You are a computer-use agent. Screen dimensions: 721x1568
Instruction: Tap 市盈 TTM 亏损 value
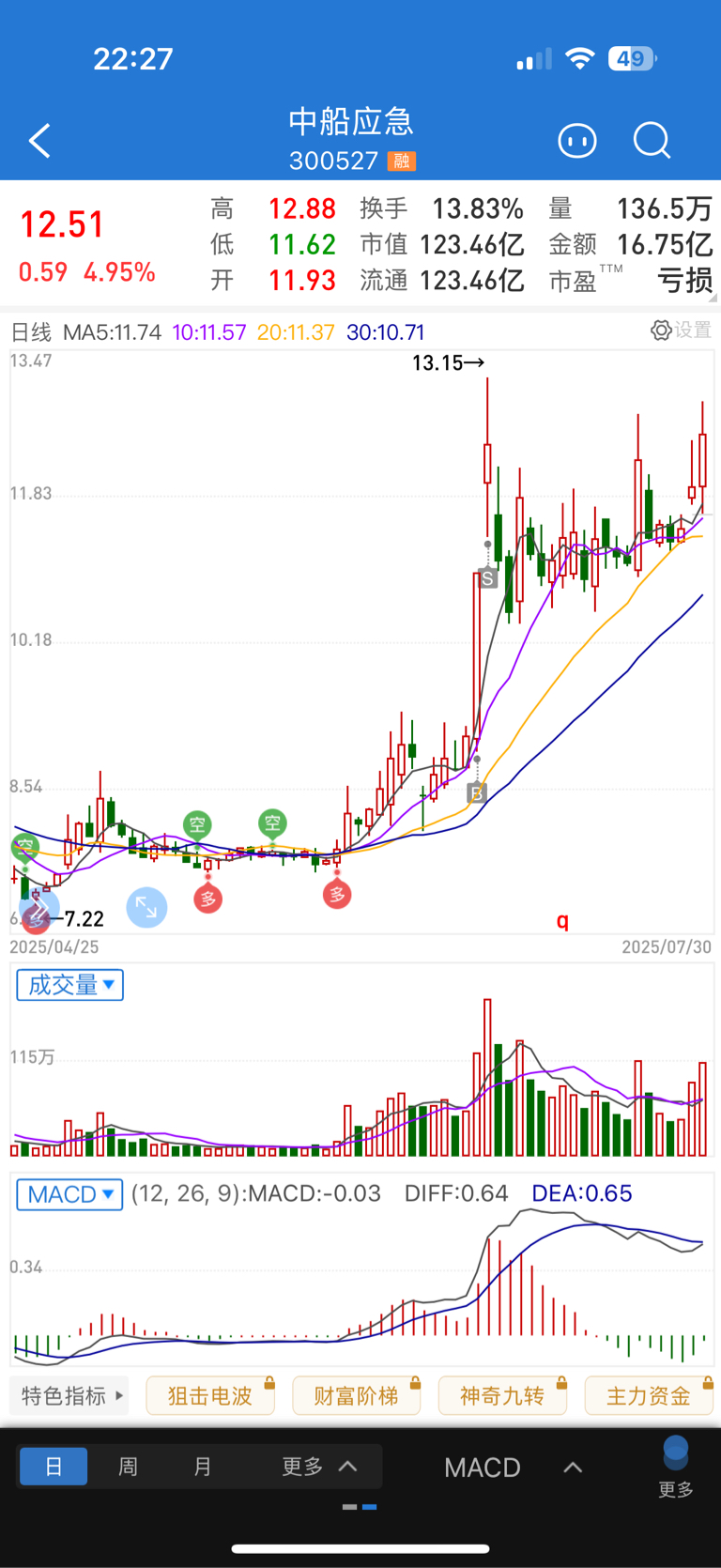tap(684, 280)
